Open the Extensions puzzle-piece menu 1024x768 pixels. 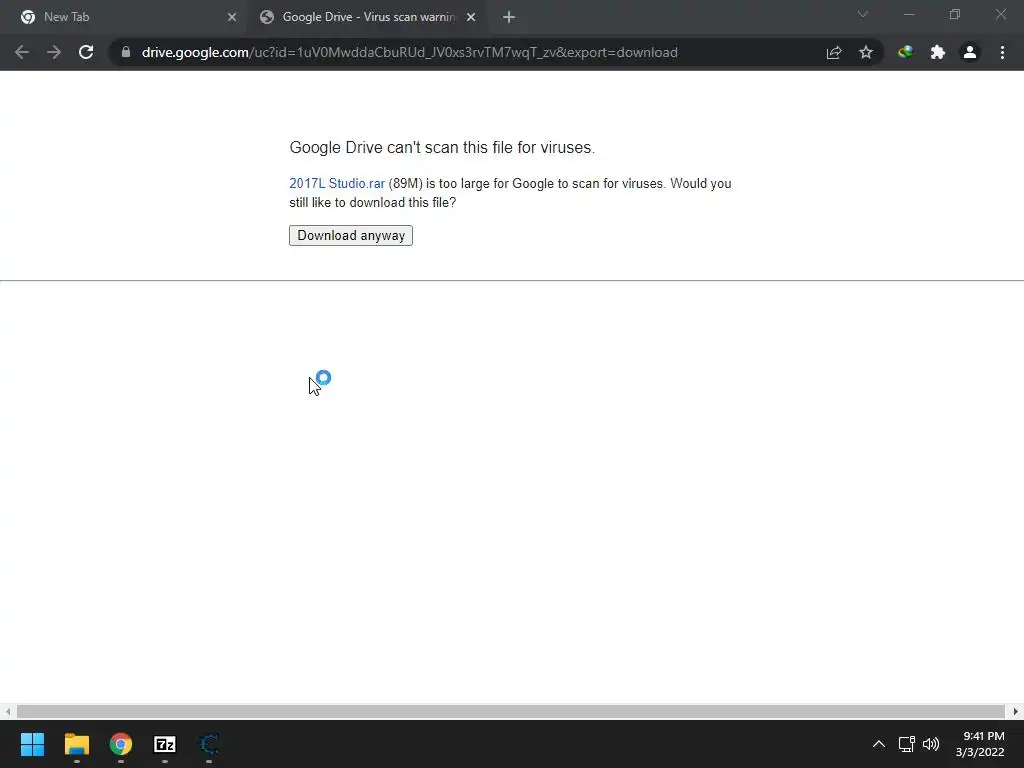(x=938, y=52)
